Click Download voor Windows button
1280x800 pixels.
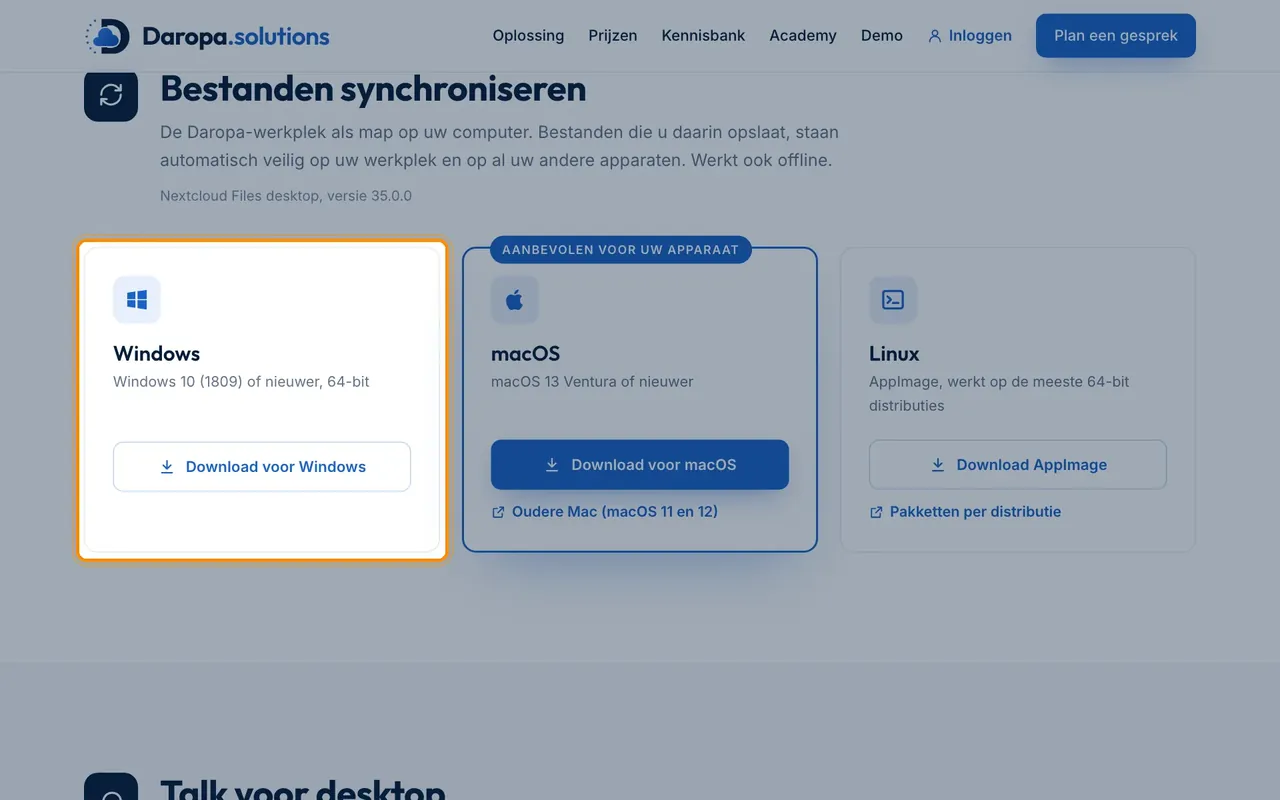pyautogui.click(x=262, y=467)
